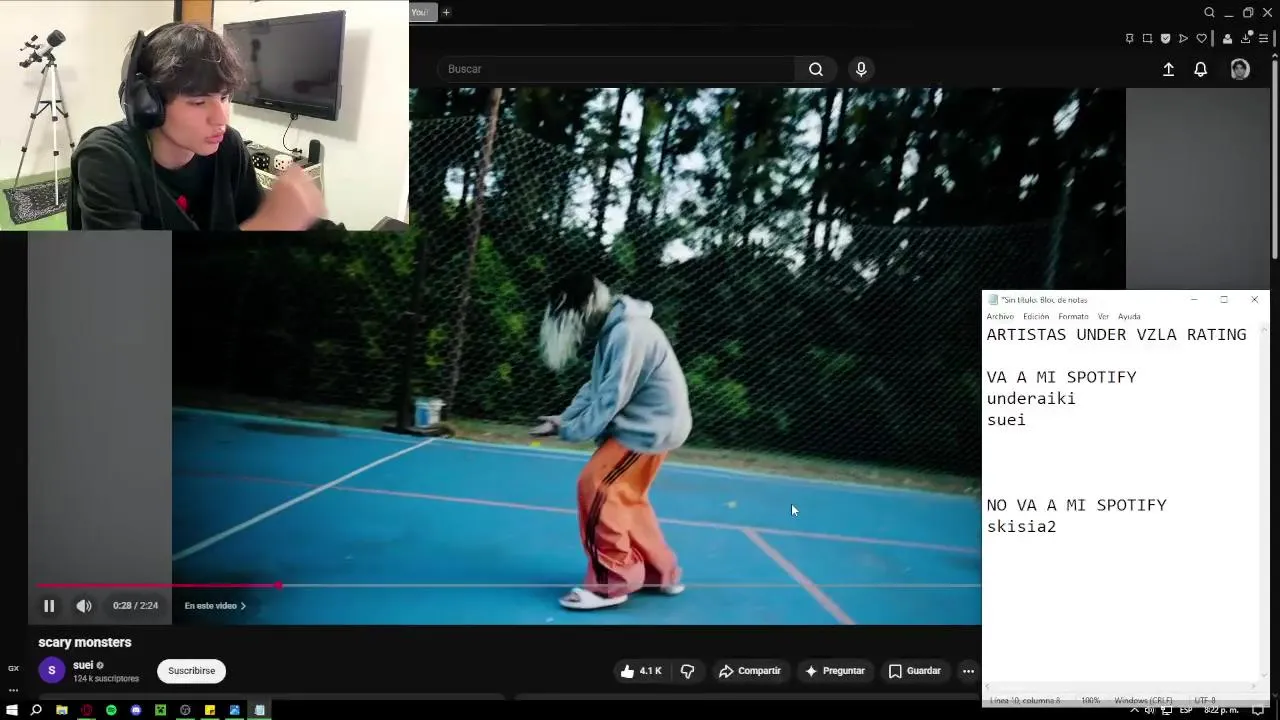Open the browser profile icon

pos(1228,39)
